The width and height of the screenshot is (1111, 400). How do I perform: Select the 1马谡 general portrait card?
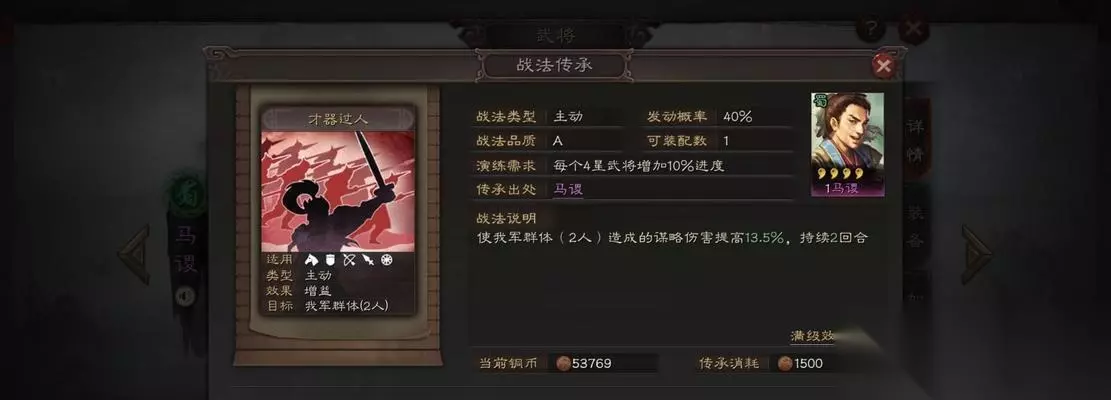coord(847,144)
